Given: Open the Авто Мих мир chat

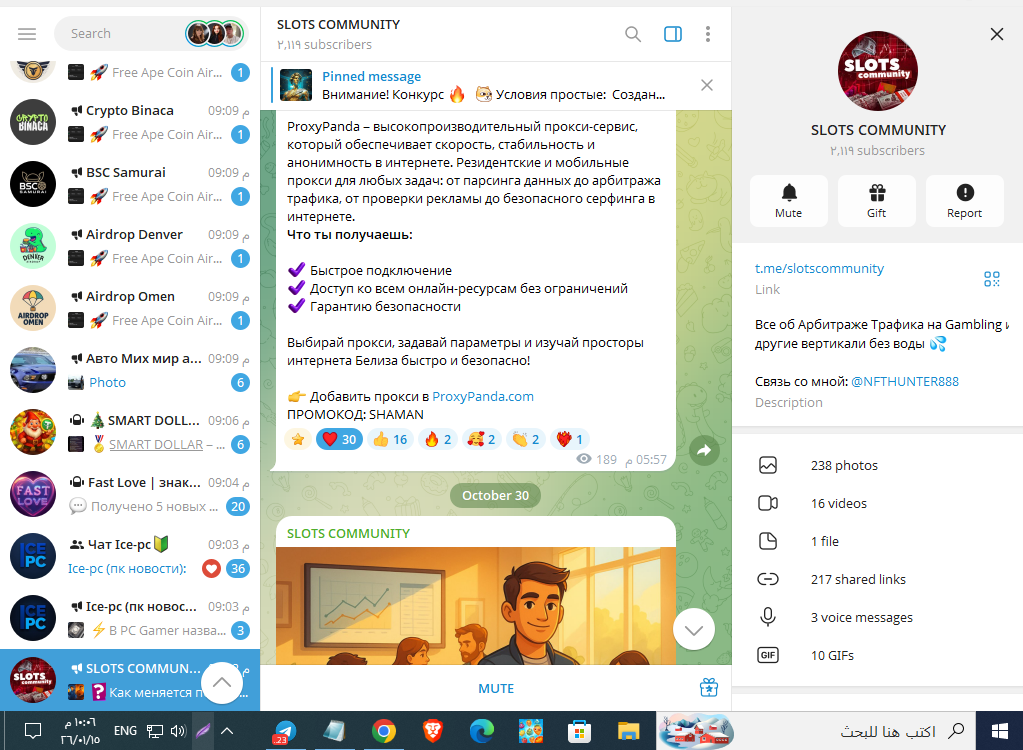Looking at the screenshot, I should coord(130,370).
